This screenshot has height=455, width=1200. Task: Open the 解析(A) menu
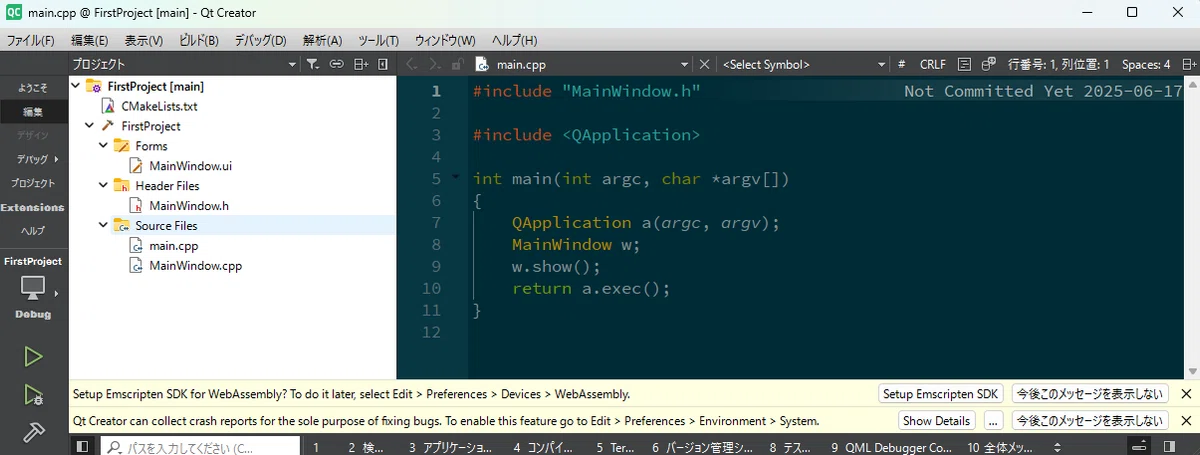tap(322, 41)
